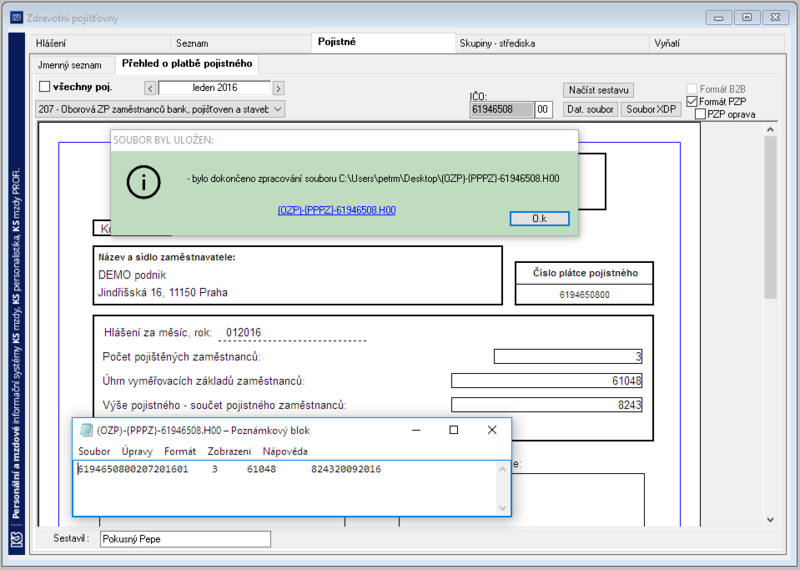Image resolution: width=800 pixels, height=570 pixels.
Task: Select Přehled o platbě pojistného subtab
Action: [x=187, y=64]
